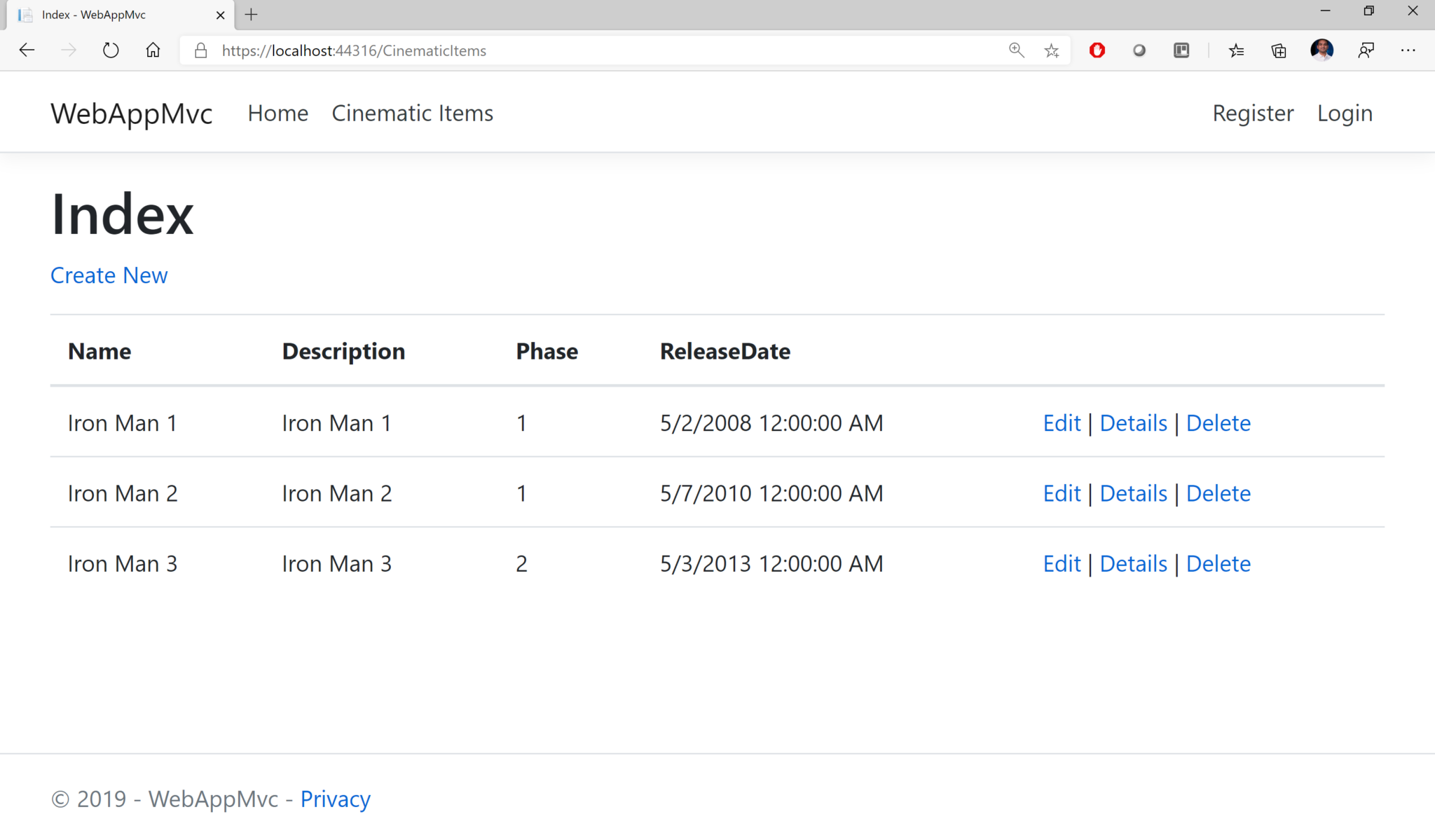
Task: Open the browser home page icon
Action: (x=153, y=50)
